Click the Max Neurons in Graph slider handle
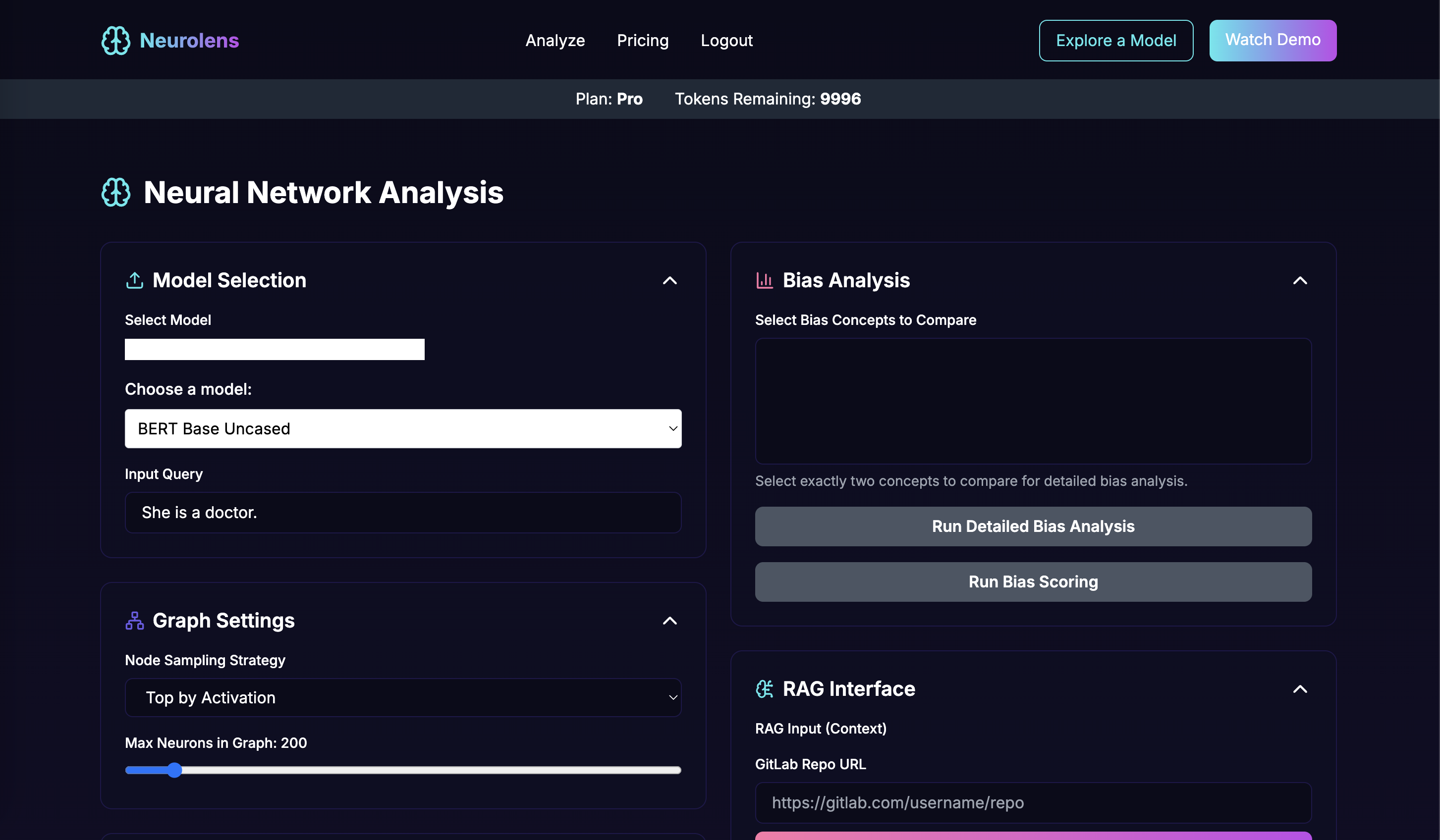This screenshot has width=1440, height=840. (x=174, y=770)
